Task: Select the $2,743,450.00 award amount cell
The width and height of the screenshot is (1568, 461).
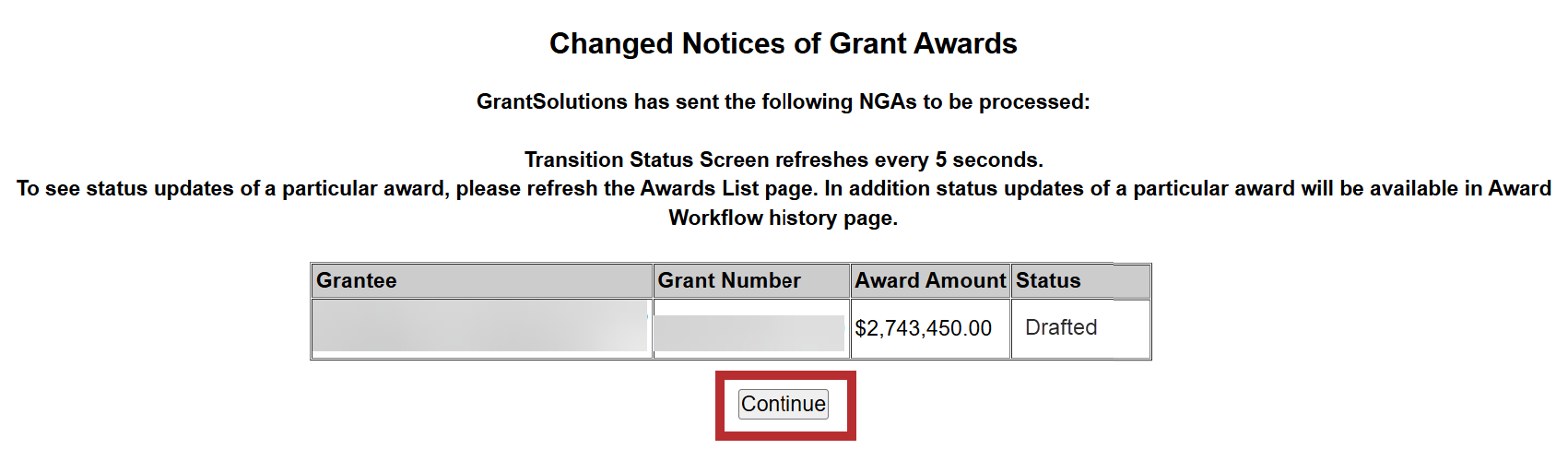Action: click(924, 328)
